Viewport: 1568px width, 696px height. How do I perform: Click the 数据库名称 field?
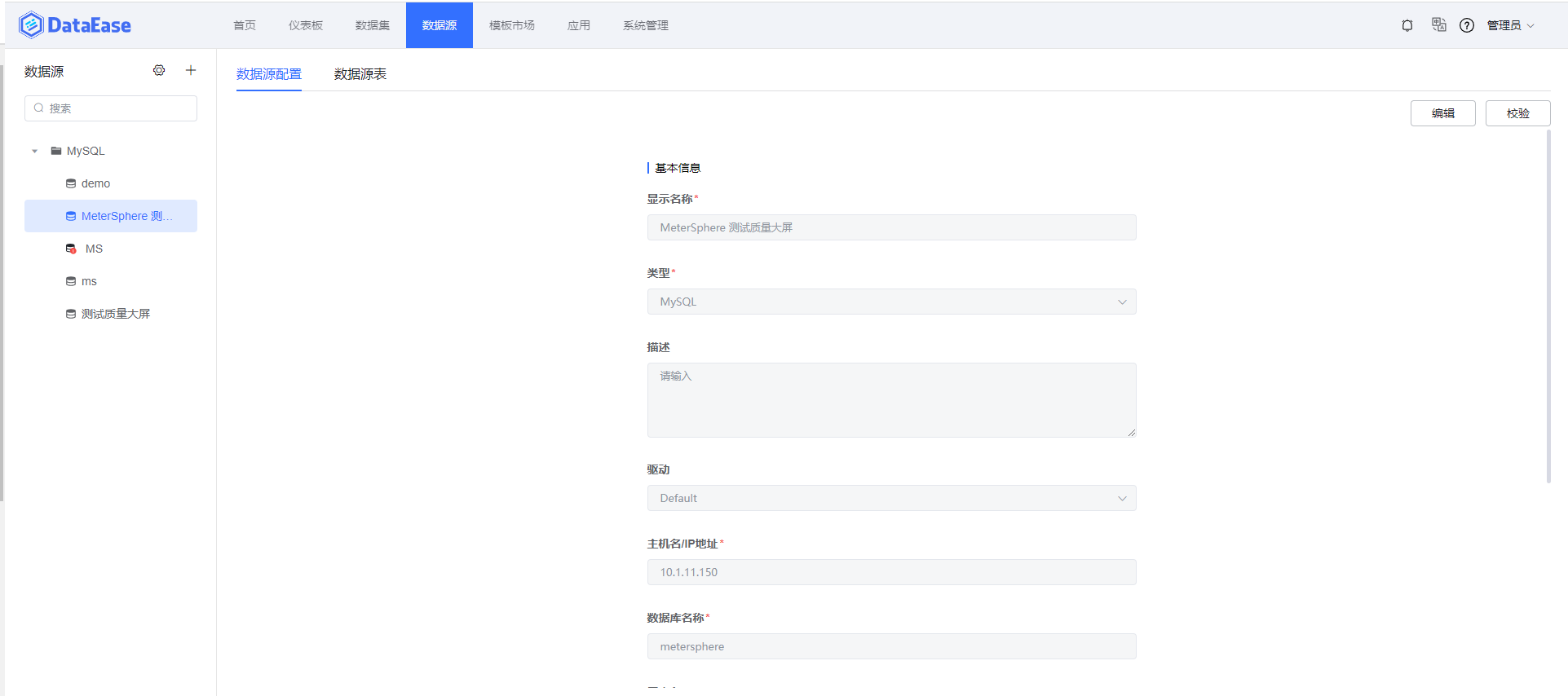point(891,646)
